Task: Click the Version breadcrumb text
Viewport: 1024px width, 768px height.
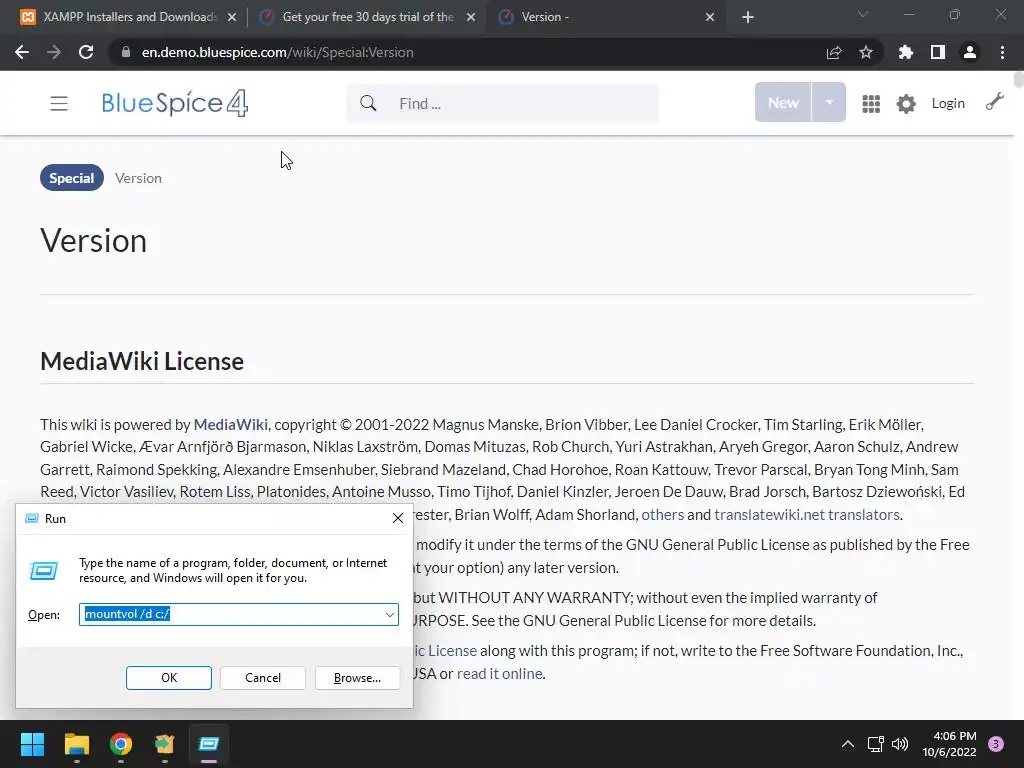Action: [138, 178]
